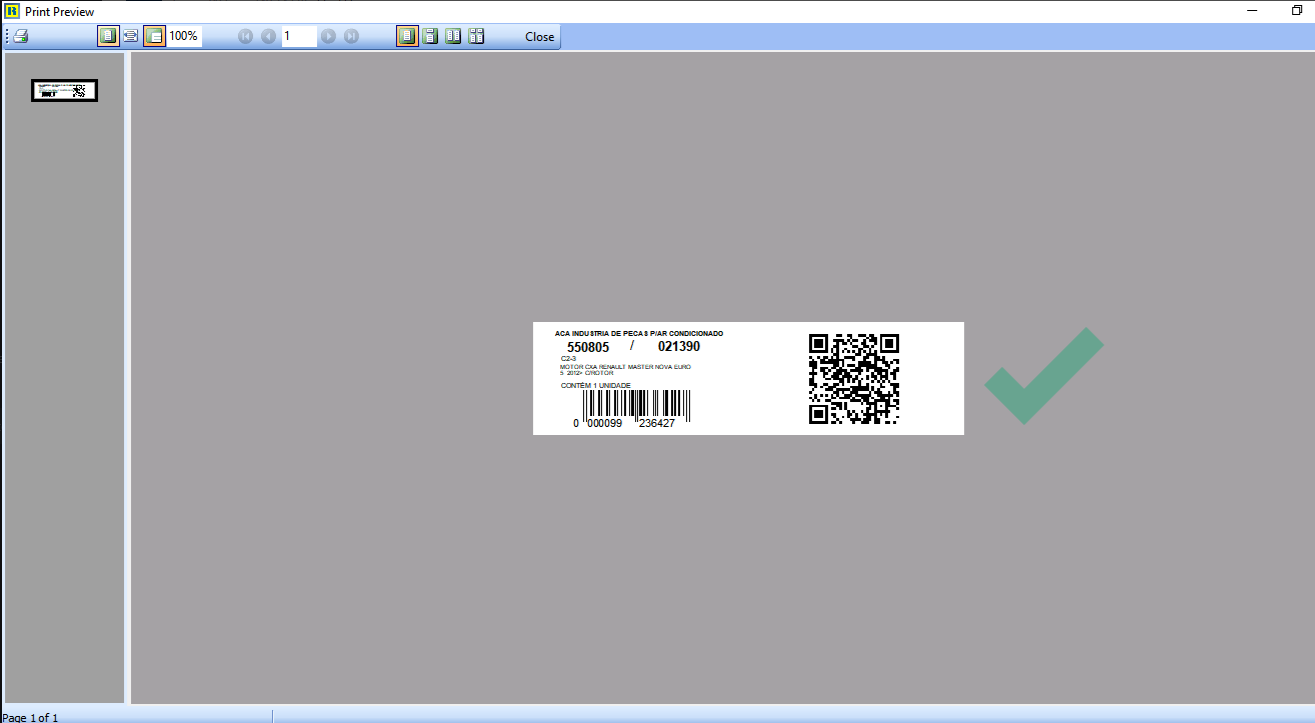The width and height of the screenshot is (1315, 723).
Task: Restore the Print Preview window
Action: pyautogui.click(x=1297, y=10)
